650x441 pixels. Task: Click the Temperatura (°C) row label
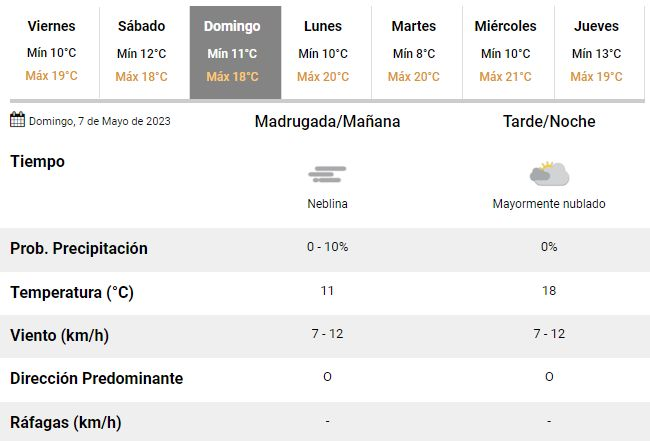(72, 292)
